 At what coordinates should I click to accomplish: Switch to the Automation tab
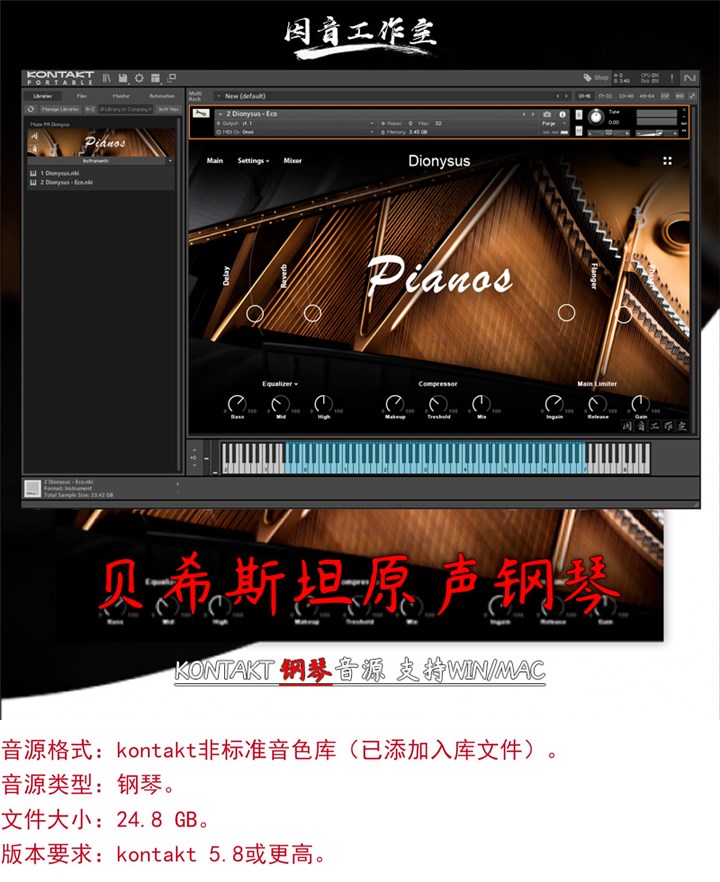161,96
